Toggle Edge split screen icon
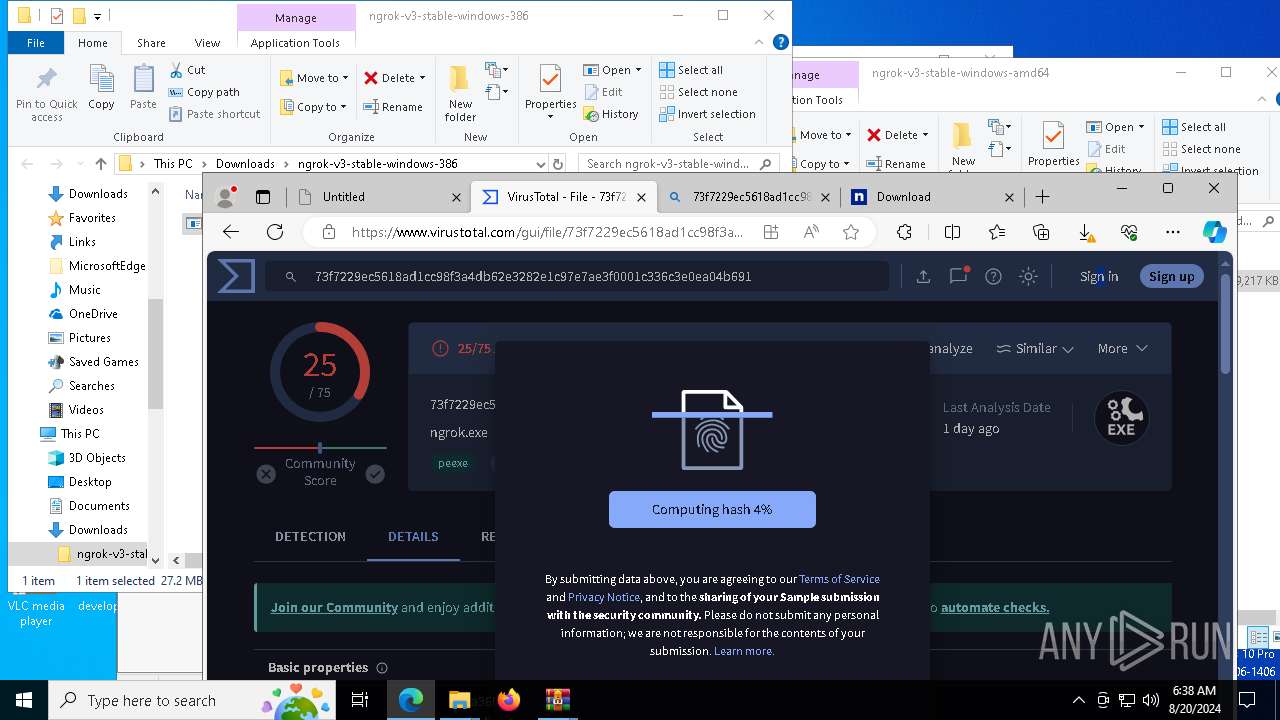Viewport: 1280px width, 720px height. [952, 232]
